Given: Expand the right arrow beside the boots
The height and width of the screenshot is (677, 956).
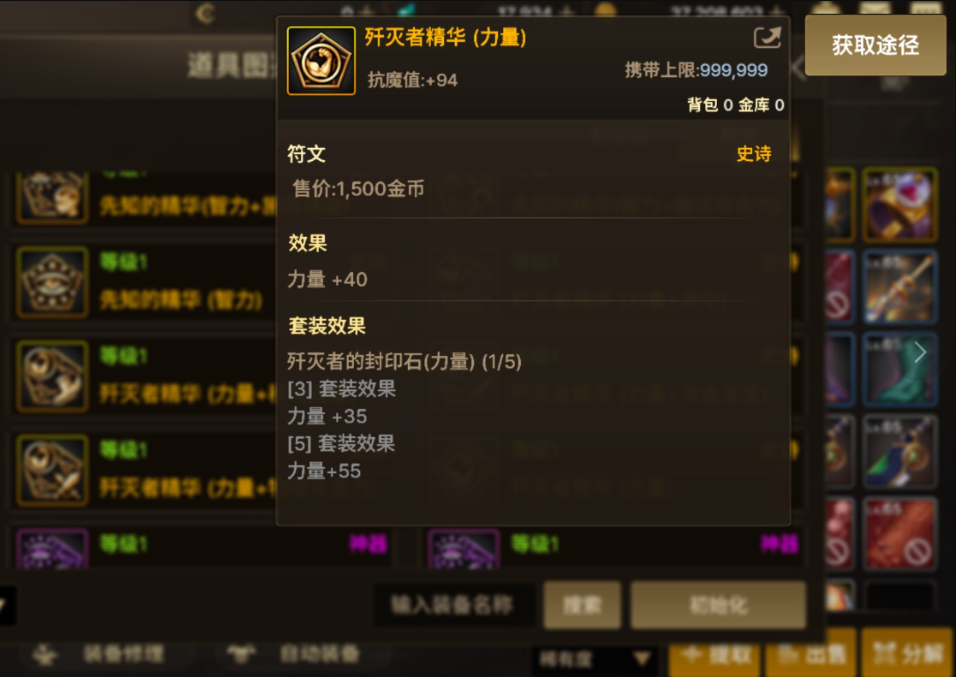Looking at the screenshot, I should click(x=920, y=352).
